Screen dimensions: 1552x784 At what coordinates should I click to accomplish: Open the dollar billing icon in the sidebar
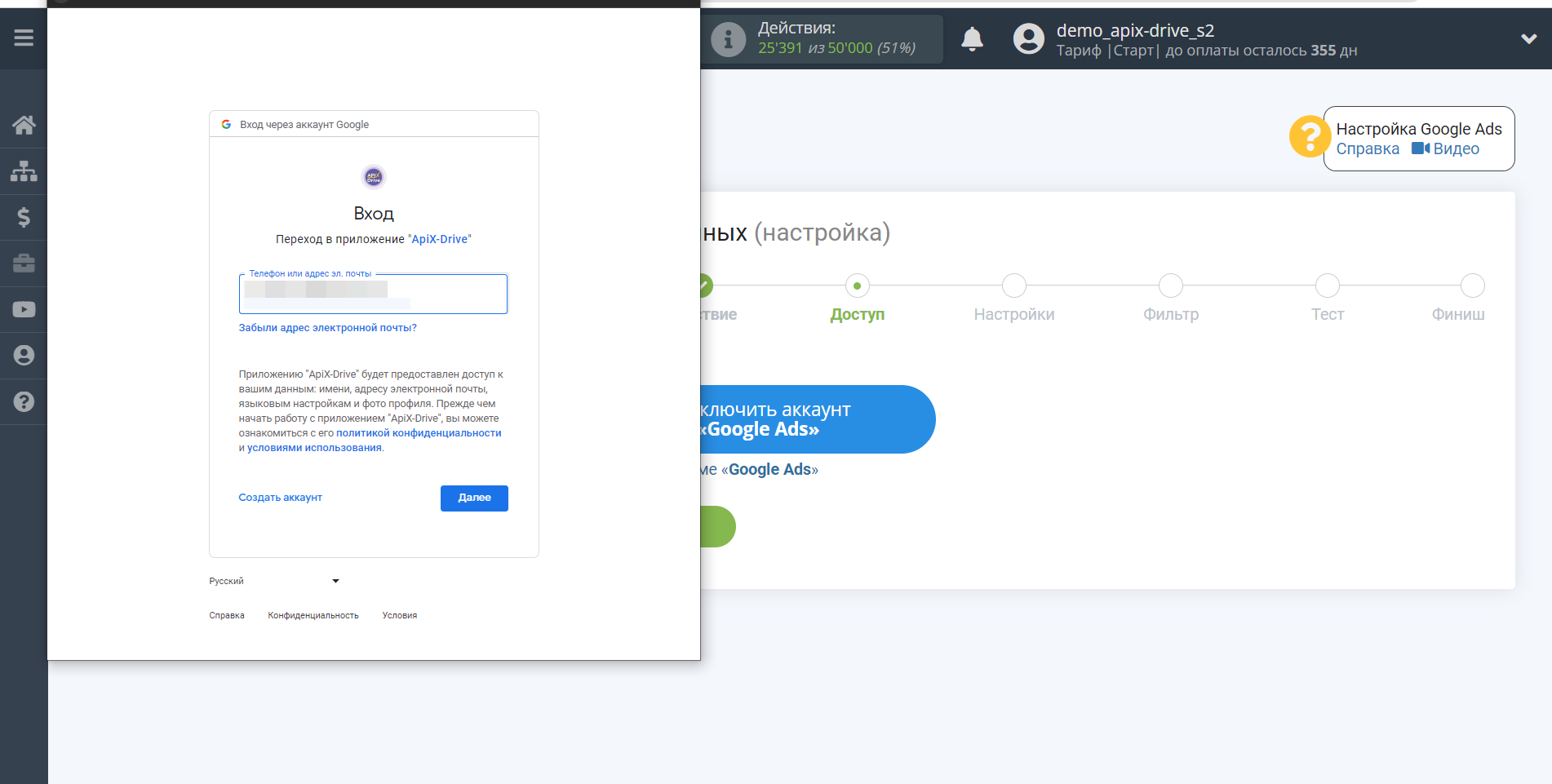pos(24,217)
